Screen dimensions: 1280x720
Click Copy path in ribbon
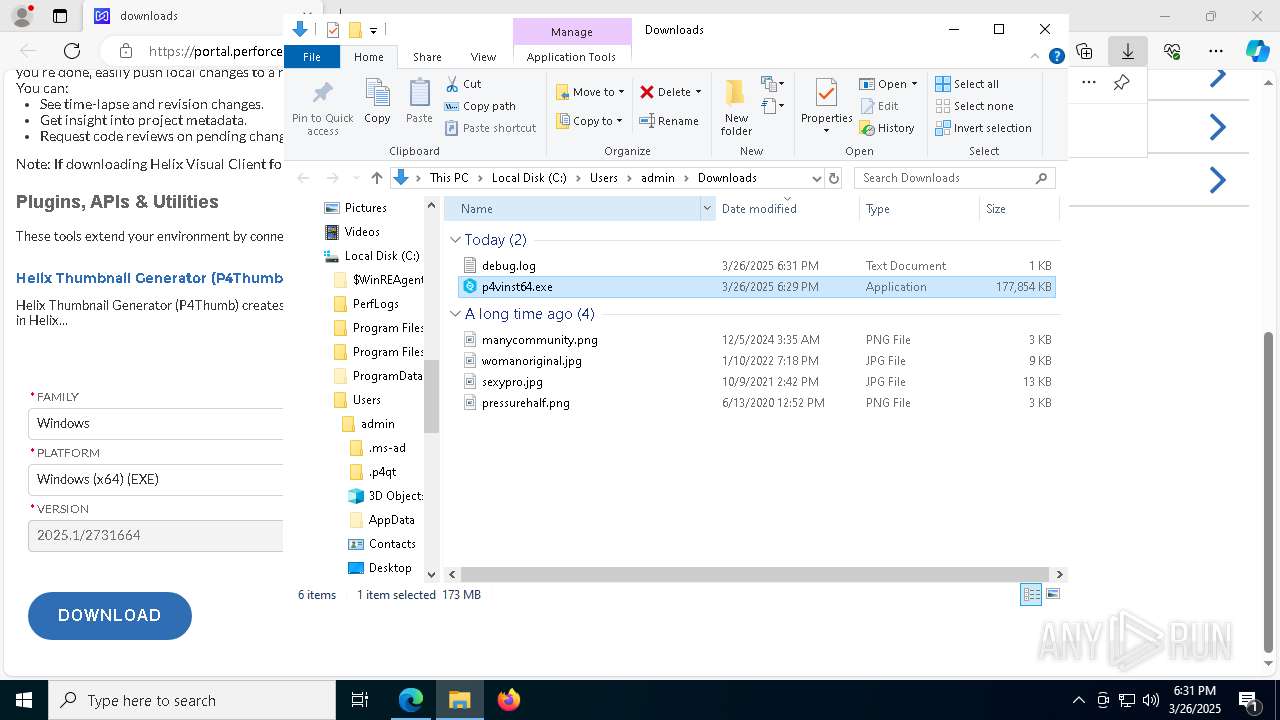[x=480, y=106]
